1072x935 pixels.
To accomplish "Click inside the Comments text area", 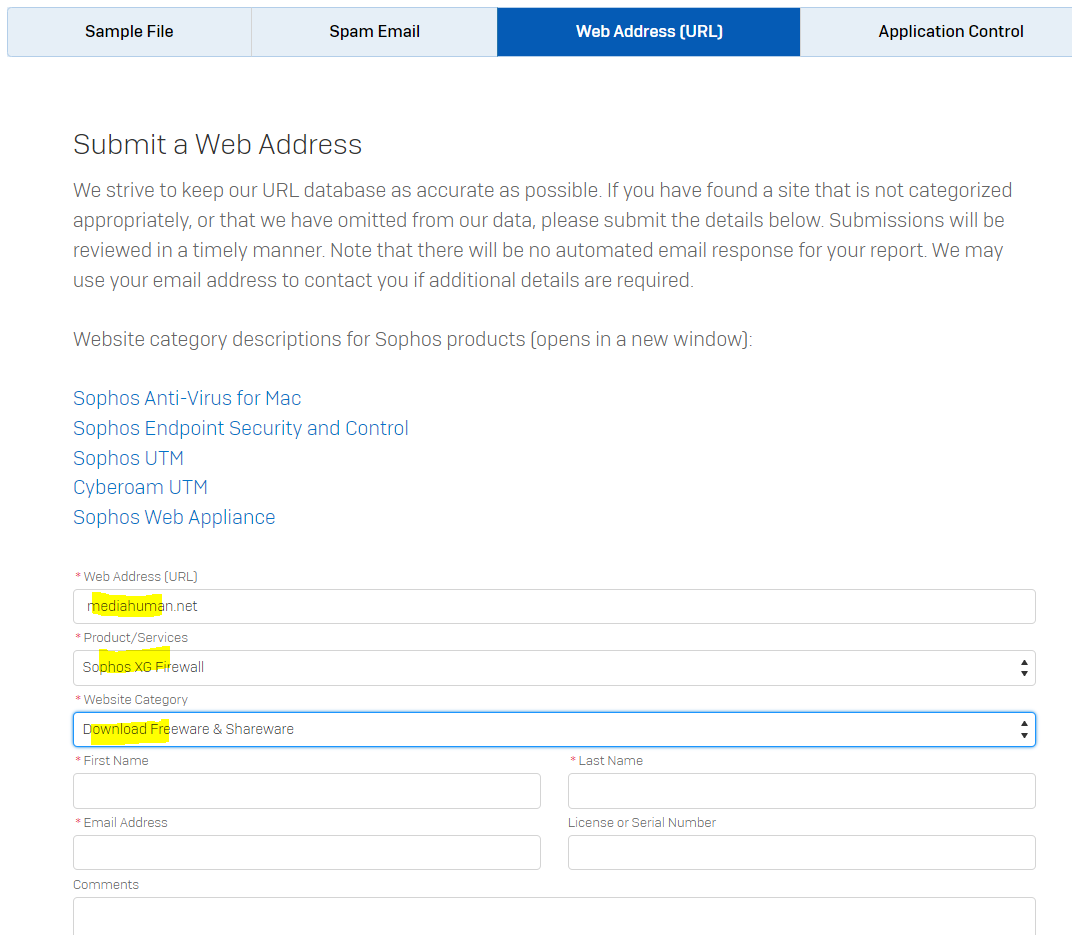I will coord(554,916).
